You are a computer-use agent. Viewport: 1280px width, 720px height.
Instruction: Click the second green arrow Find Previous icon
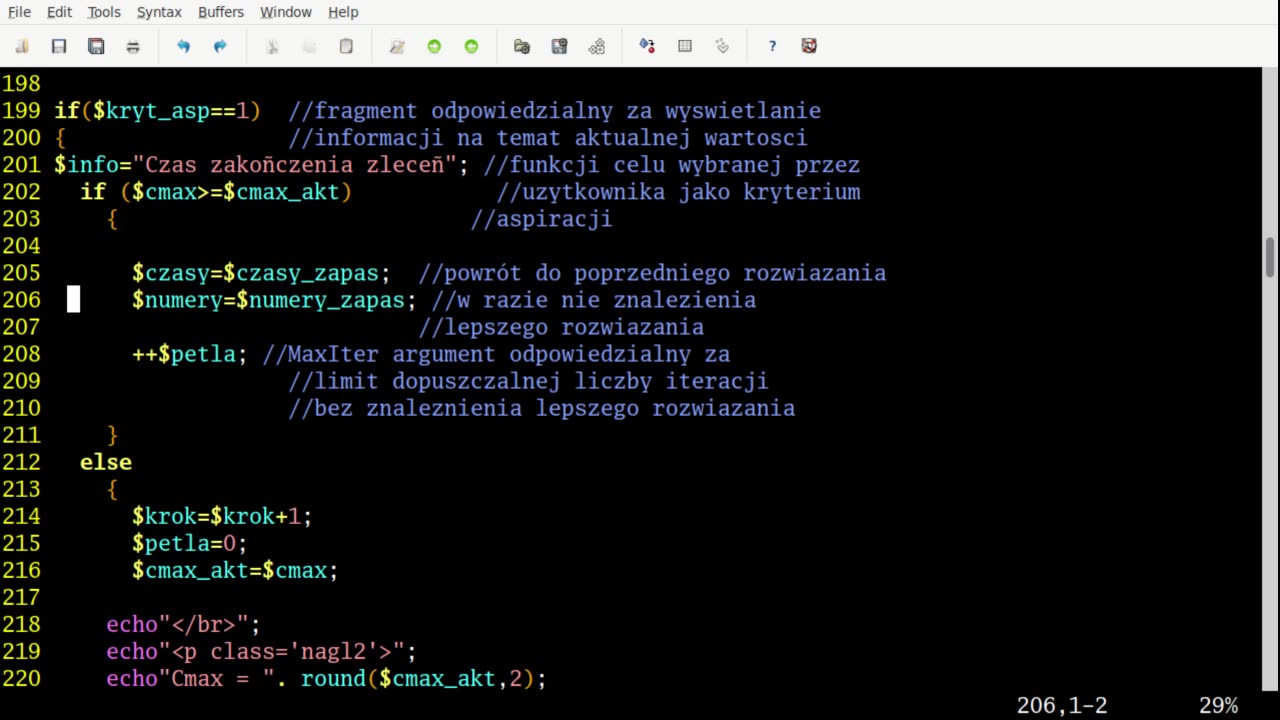tap(471, 46)
